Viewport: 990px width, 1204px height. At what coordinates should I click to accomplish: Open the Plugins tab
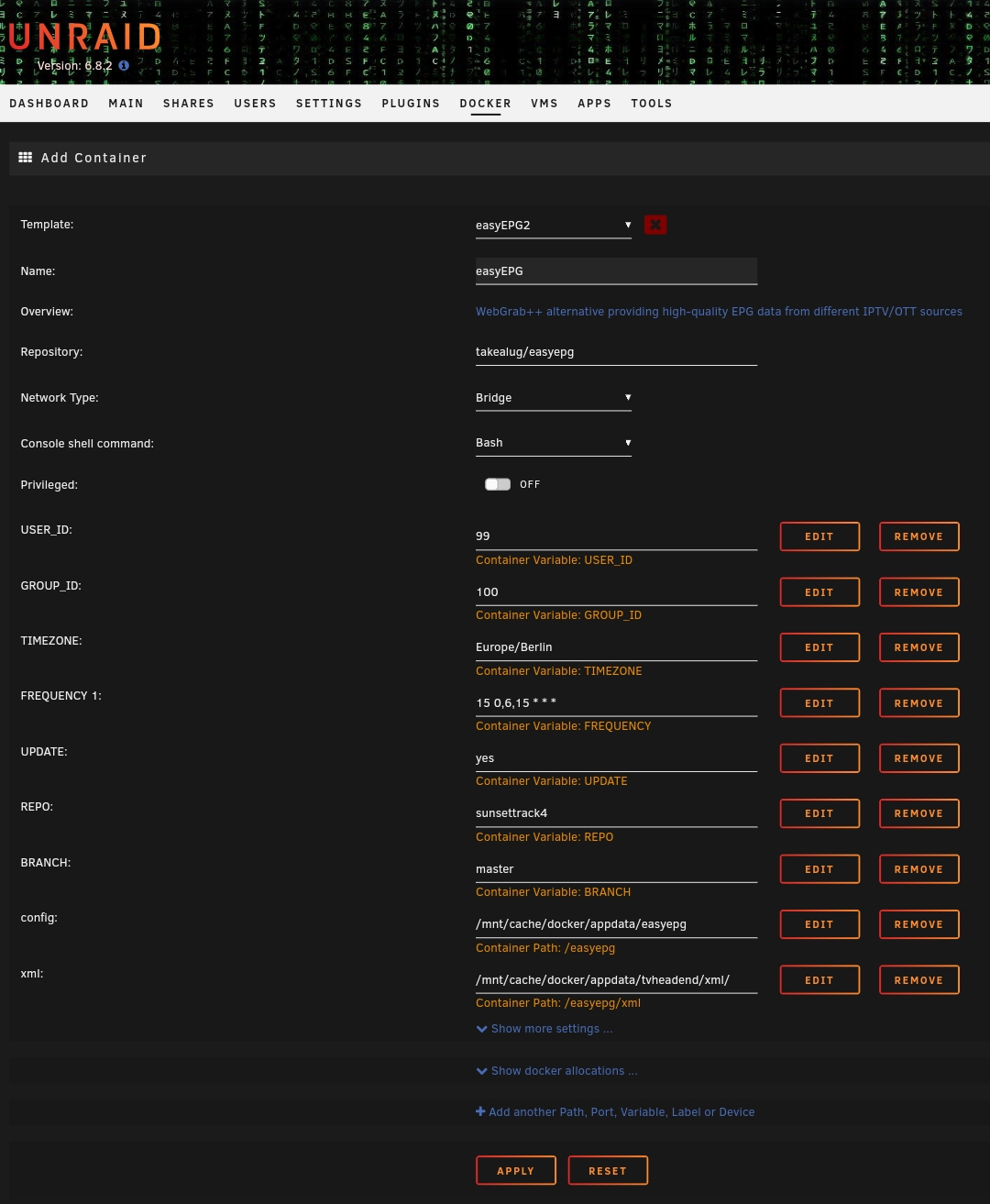point(411,104)
